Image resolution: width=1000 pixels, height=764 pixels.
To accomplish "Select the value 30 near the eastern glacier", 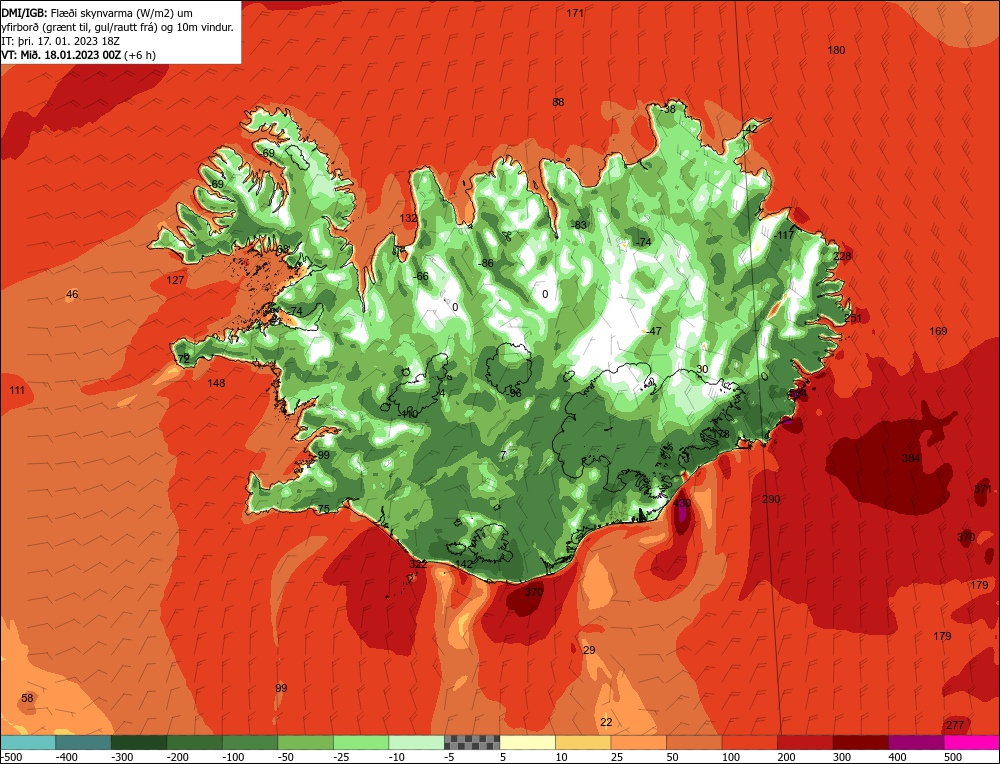I will 702,369.
